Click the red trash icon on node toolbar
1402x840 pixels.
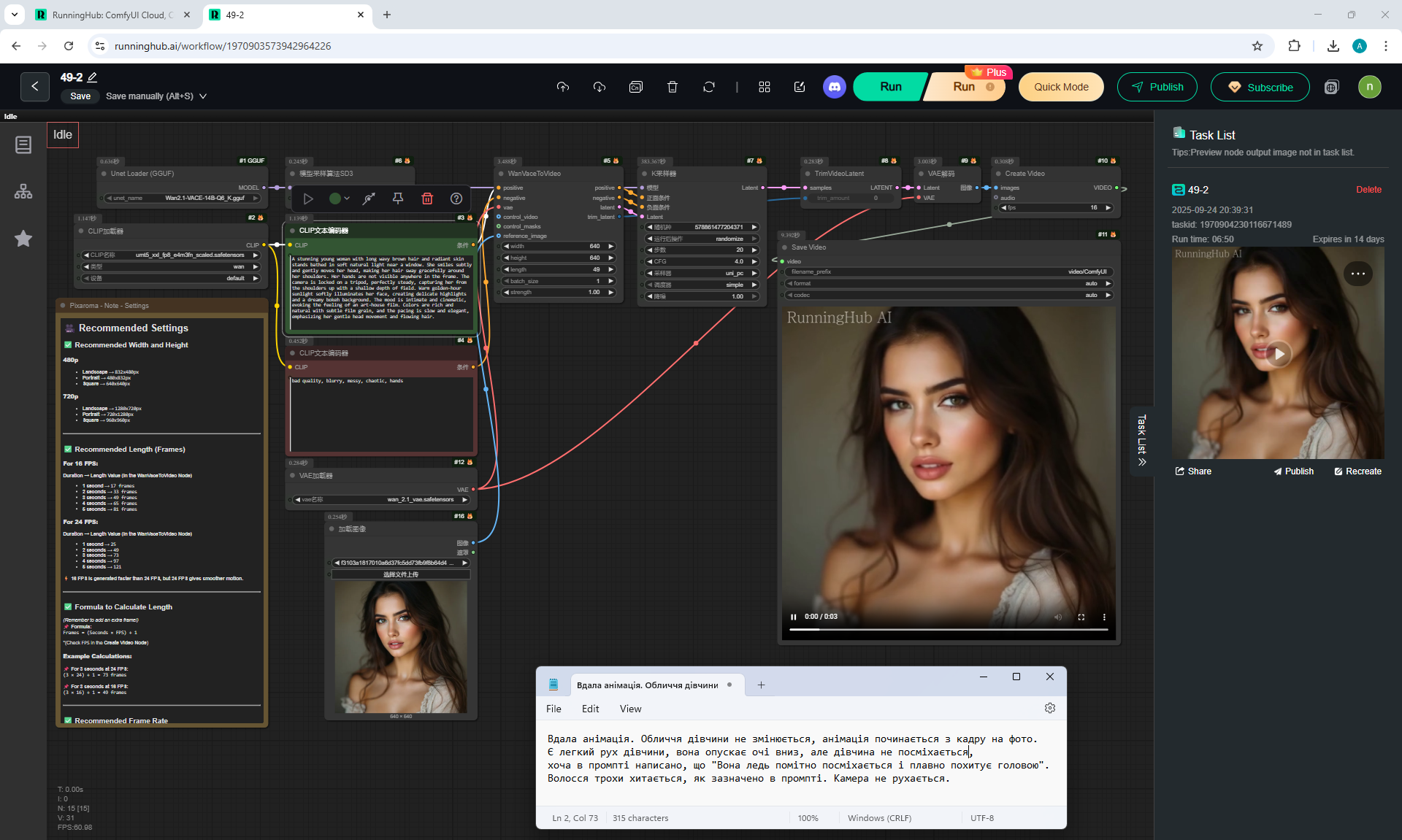click(427, 199)
